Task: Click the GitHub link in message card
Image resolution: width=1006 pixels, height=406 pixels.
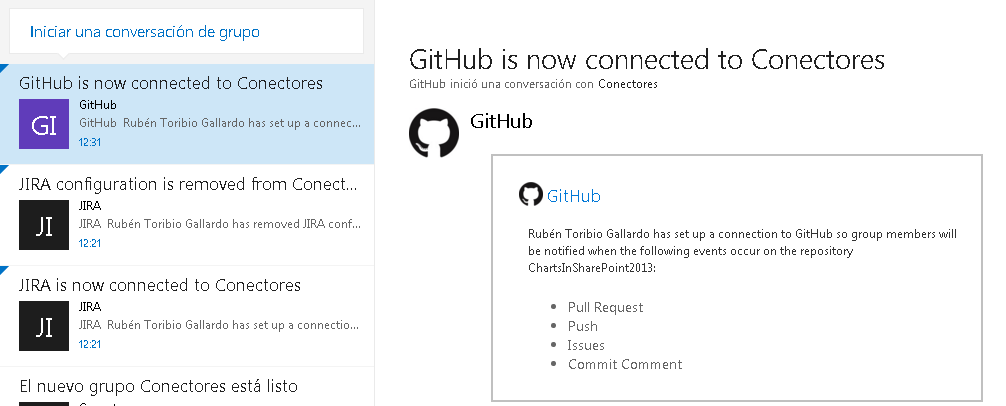Action: click(x=573, y=196)
